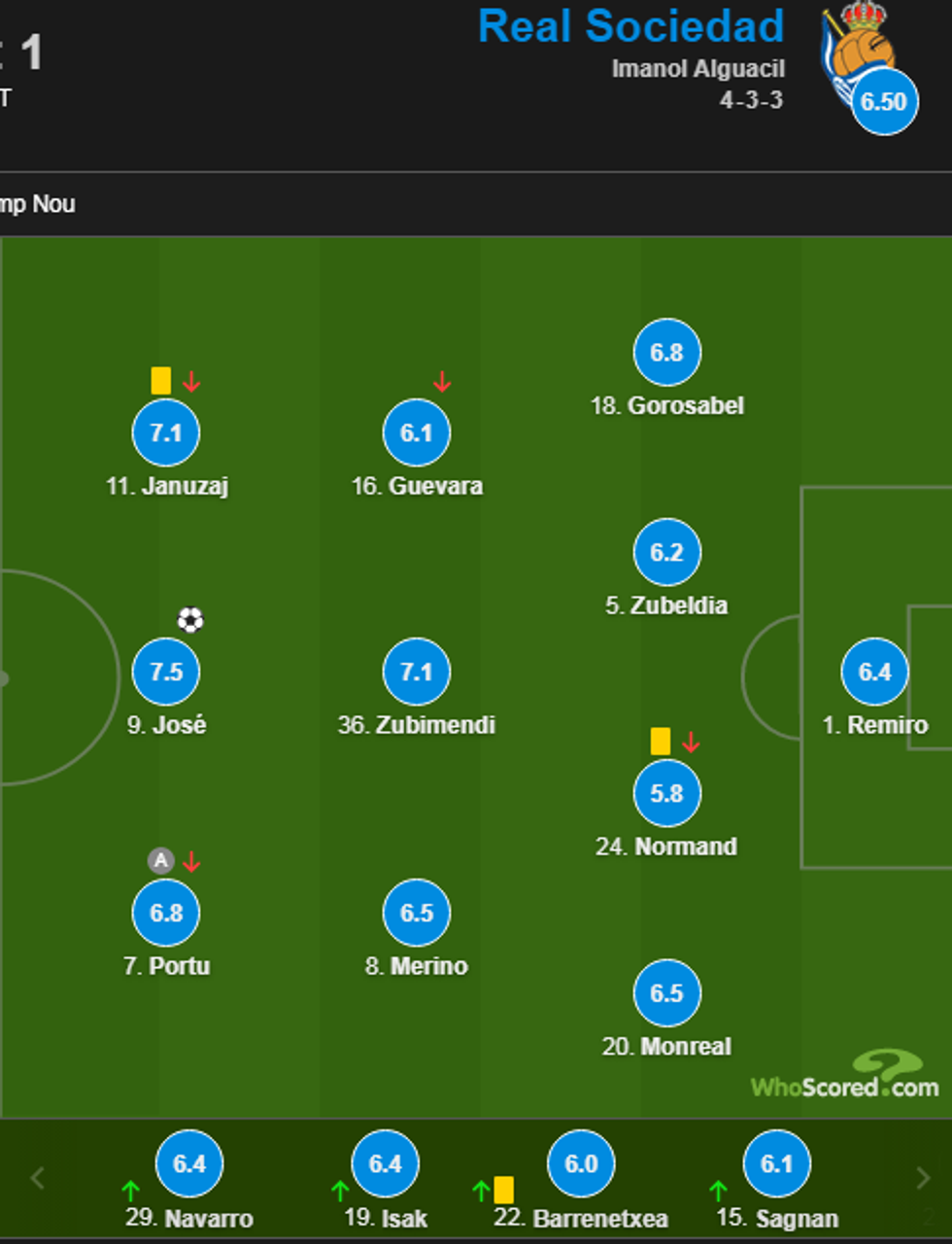Select Sagnan's 6.1 bench rating
Screen dimensions: 952x1244
pyautogui.click(x=777, y=1163)
